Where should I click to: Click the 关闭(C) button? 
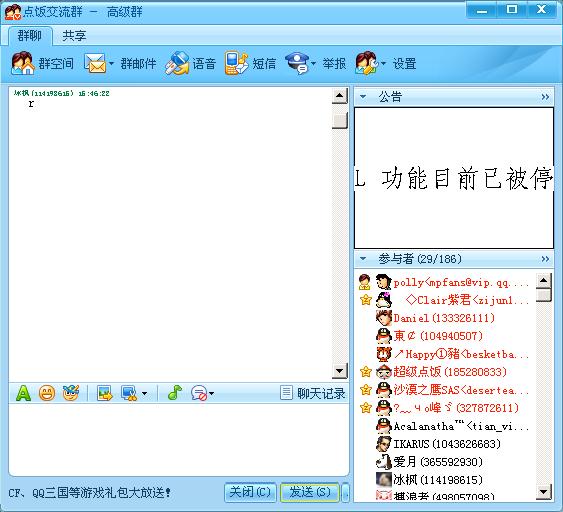[x=250, y=492]
